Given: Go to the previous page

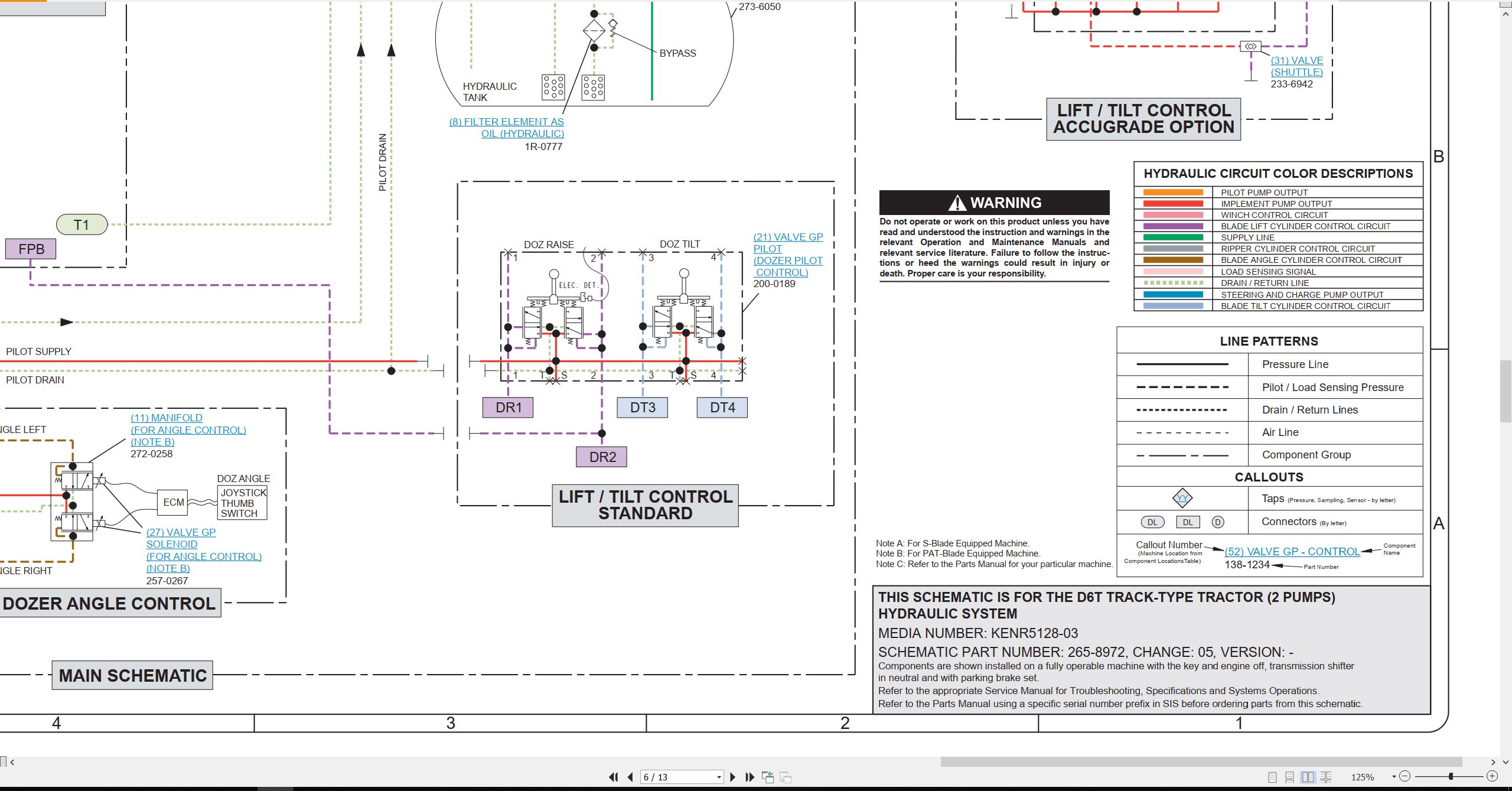Looking at the screenshot, I should 630,777.
